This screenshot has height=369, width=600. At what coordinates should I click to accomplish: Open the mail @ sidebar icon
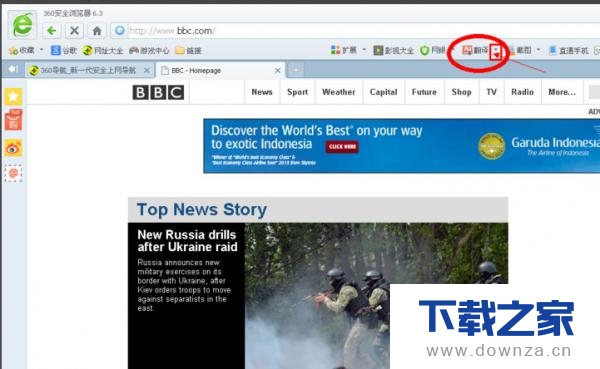tap(13, 173)
